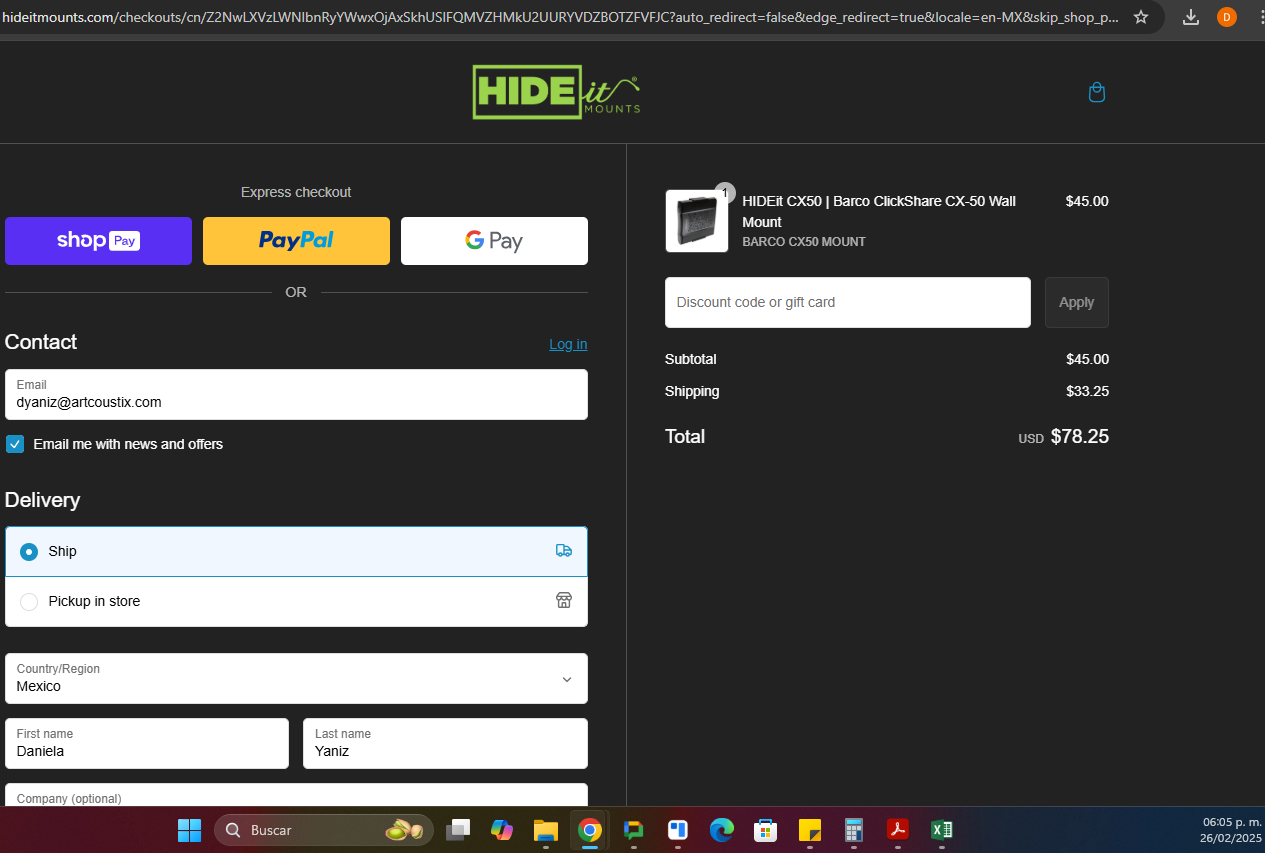1265x853 pixels.
Task: Launch Copilot from the taskbar
Action: tap(502, 830)
